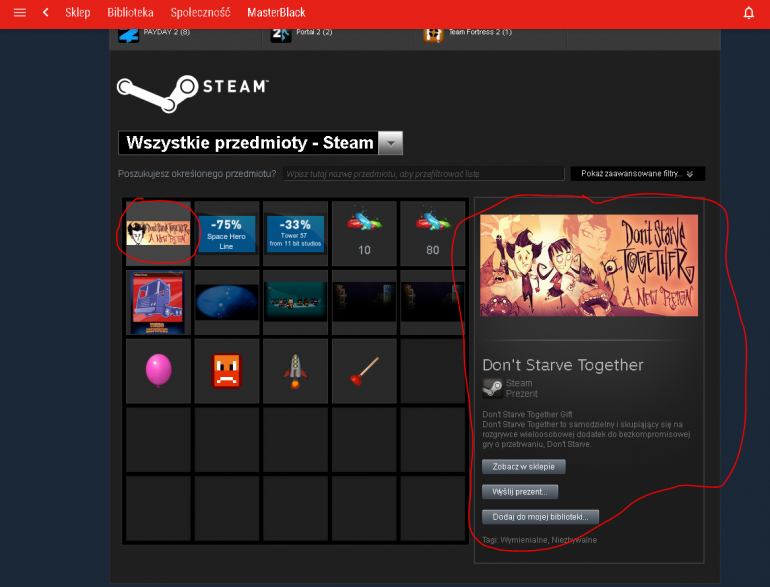Open the hamburger menu
This screenshot has height=587, width=770.
pos(20,12)
